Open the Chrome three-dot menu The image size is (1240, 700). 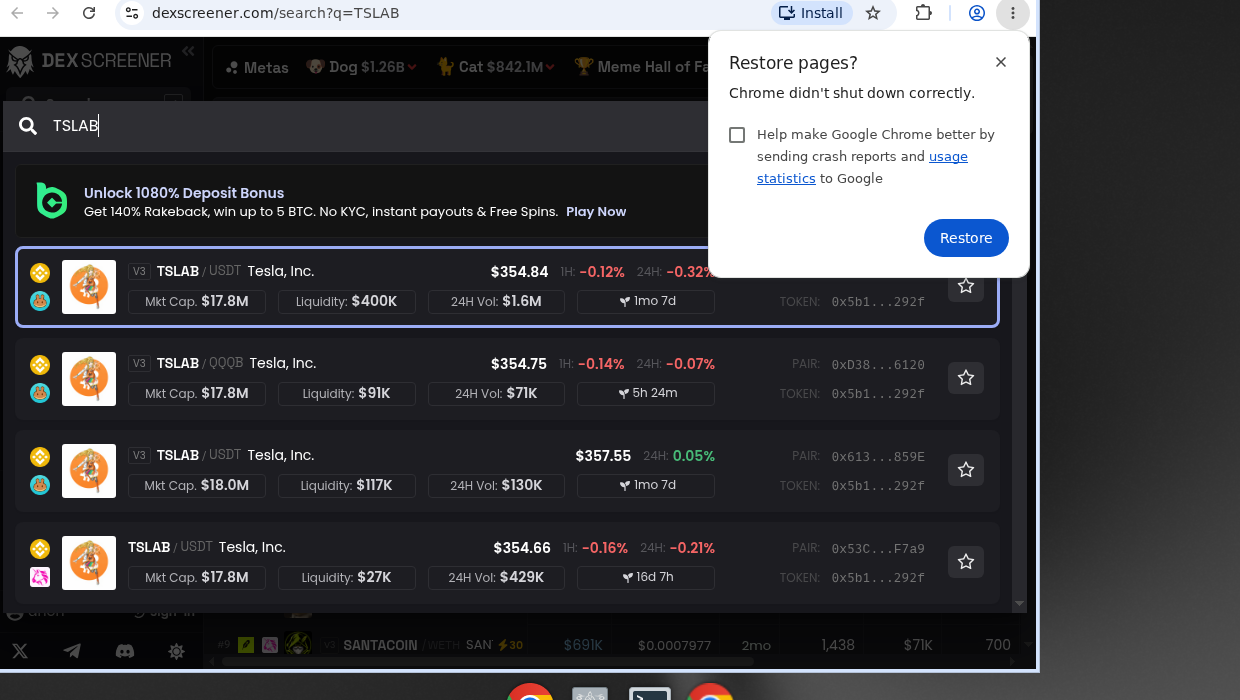click(x=1013, y=13)
